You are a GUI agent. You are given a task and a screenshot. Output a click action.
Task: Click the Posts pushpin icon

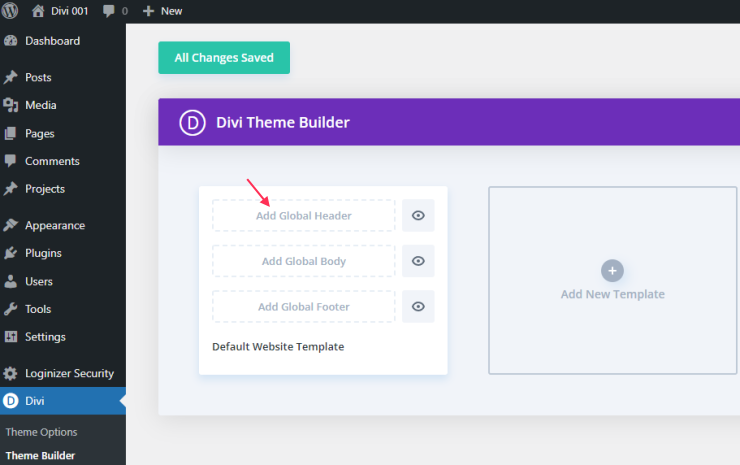coord(10,77)
